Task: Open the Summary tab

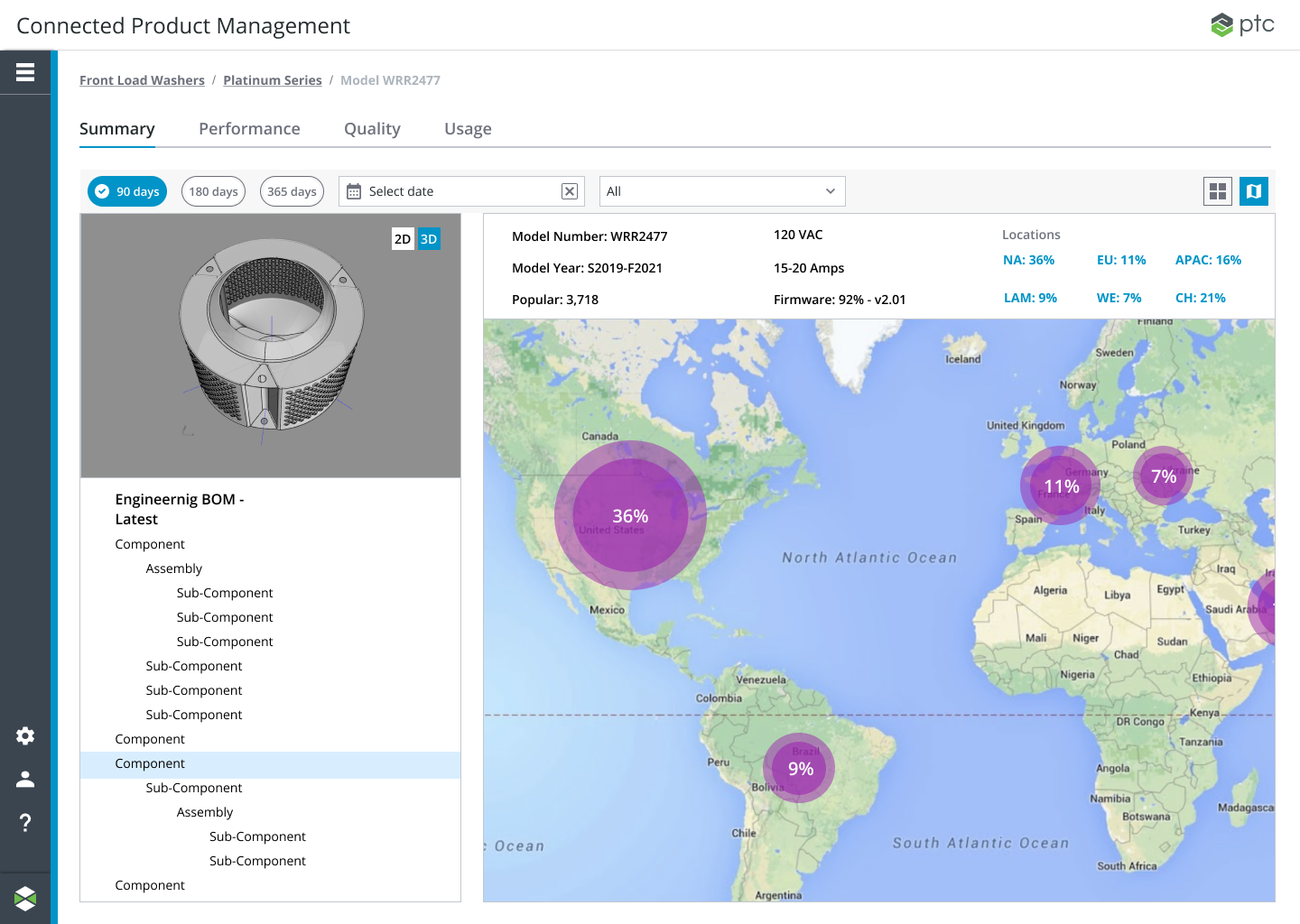Action: coord(117,129)
